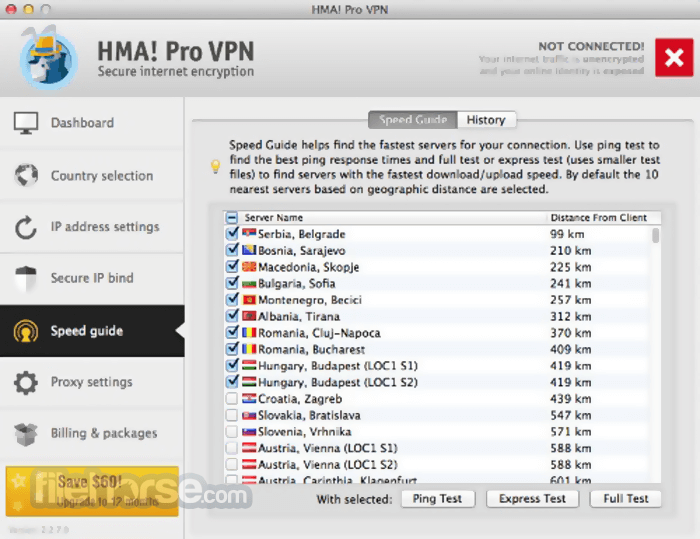Uncheck Hungary, Budapest (LOC1 S2) checkbox
Screen dimensions: 700x539
click(x=232, y=381)
